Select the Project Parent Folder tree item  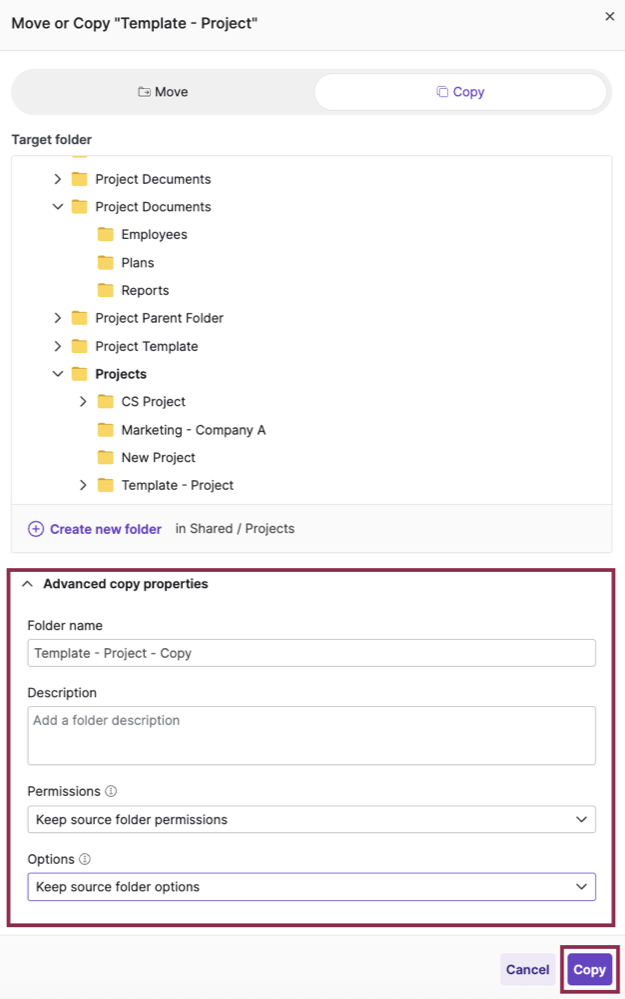tap(159, 317)
